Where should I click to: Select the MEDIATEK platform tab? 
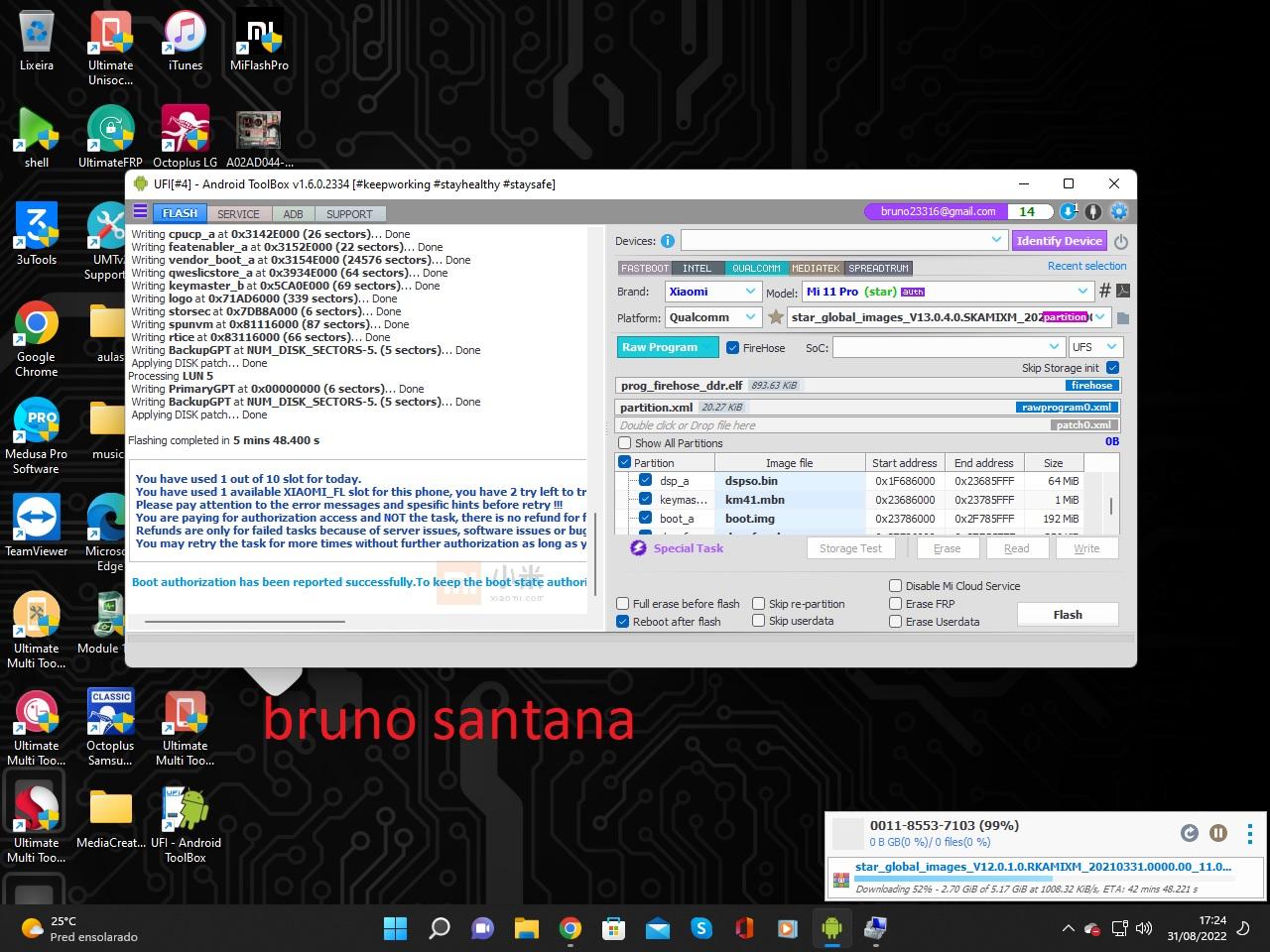[816, 268]
